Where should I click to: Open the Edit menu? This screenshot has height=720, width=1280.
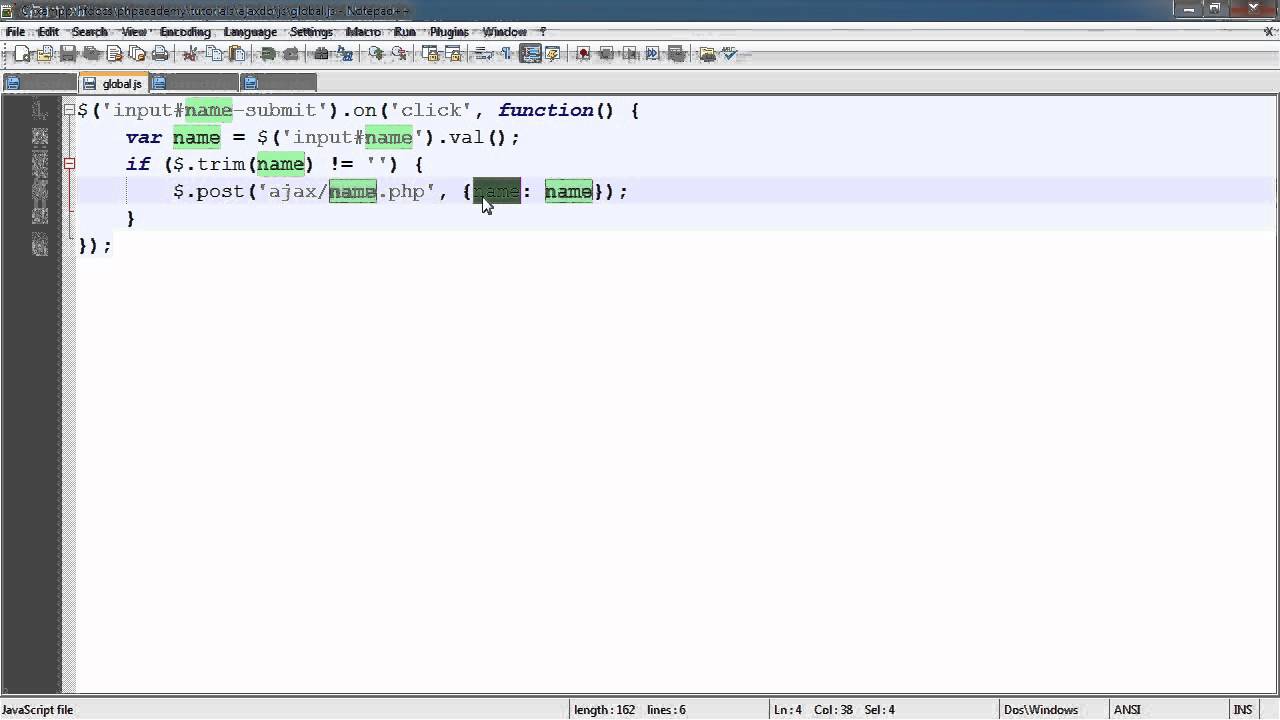click(48, 32)
